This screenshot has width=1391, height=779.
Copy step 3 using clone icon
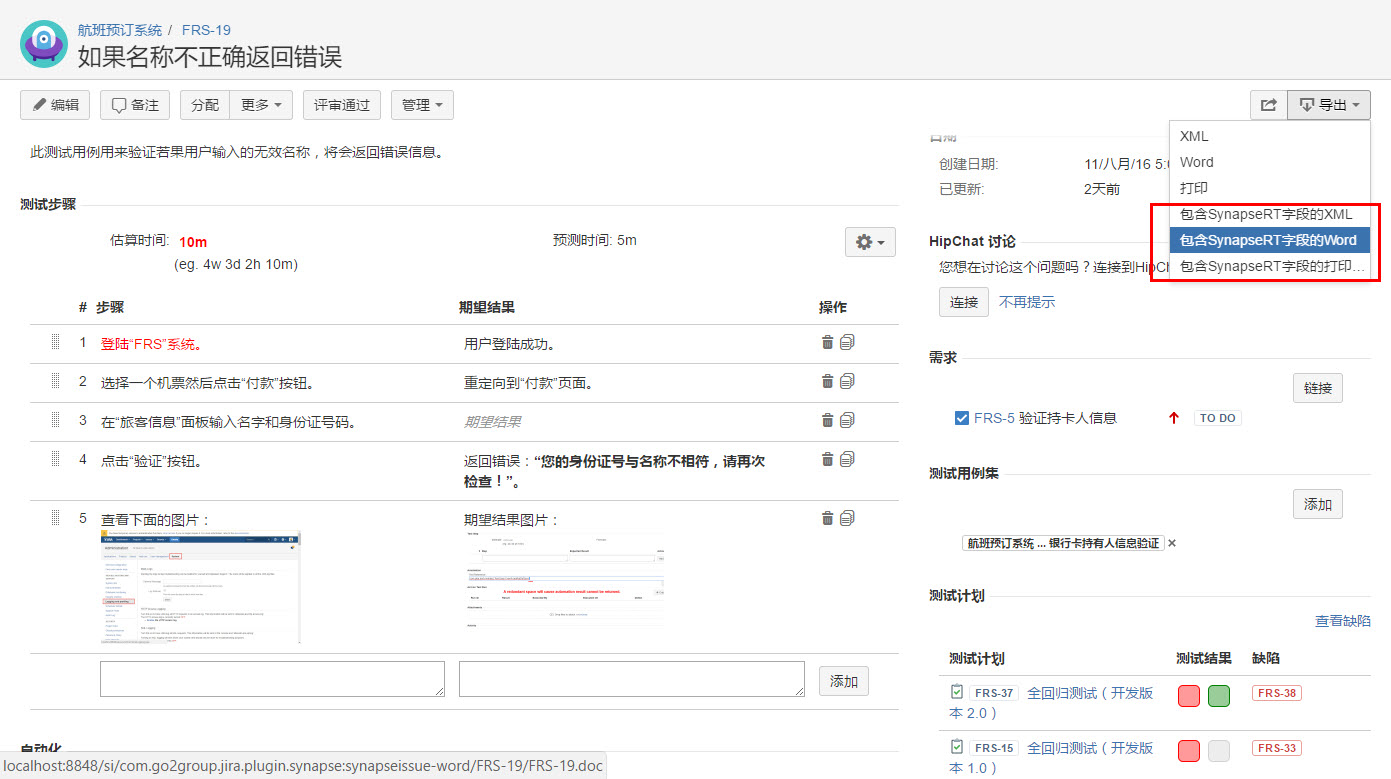(x=847, y=420)
